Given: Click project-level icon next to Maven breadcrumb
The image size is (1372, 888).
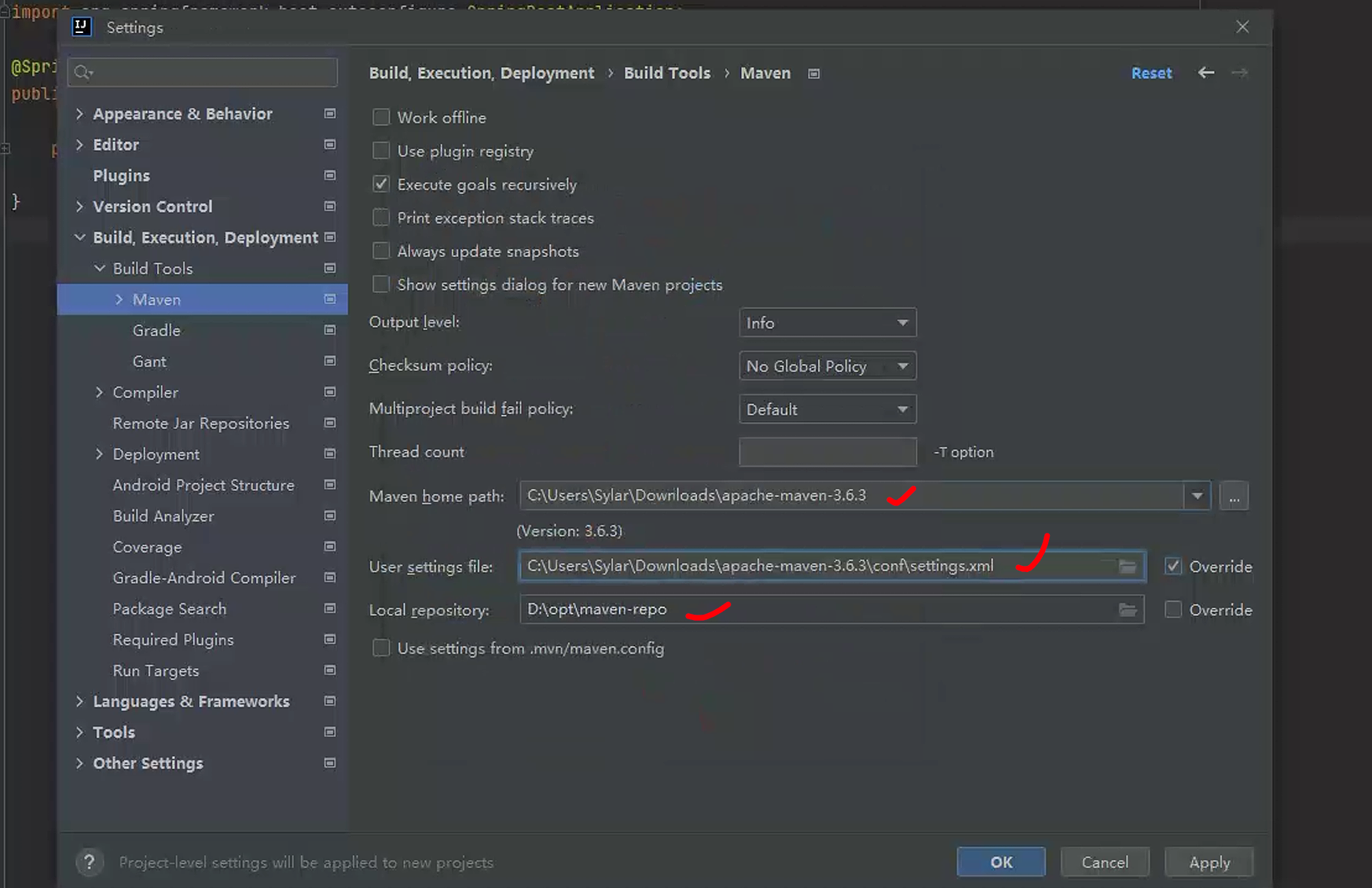Looking at the screenshot, I should [814, 74].
